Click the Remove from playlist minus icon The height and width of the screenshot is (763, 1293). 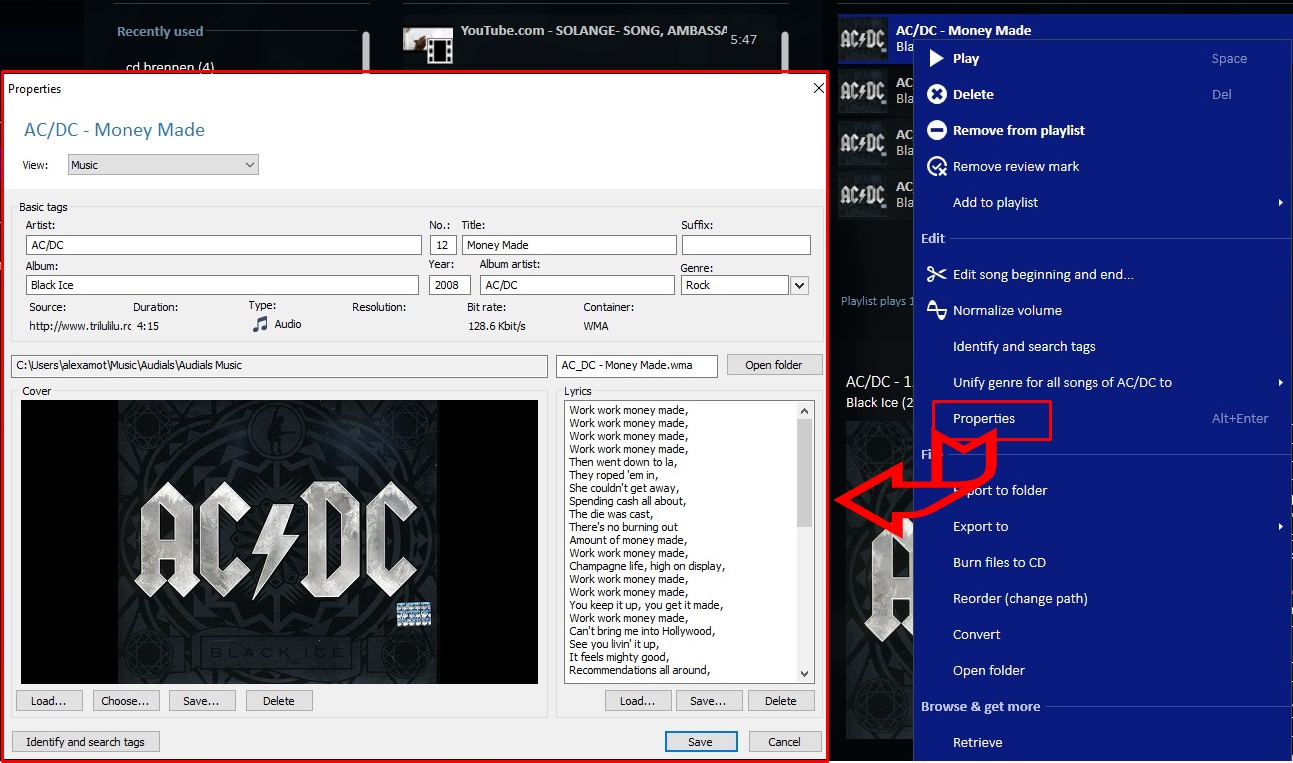click(x=937, y=130)
